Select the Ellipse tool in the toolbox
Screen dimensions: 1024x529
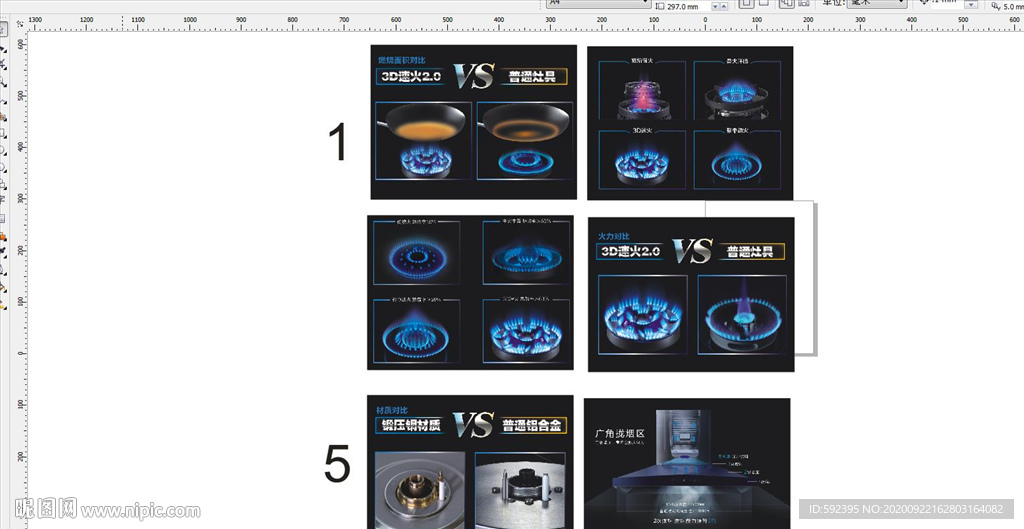pos(3,150)
